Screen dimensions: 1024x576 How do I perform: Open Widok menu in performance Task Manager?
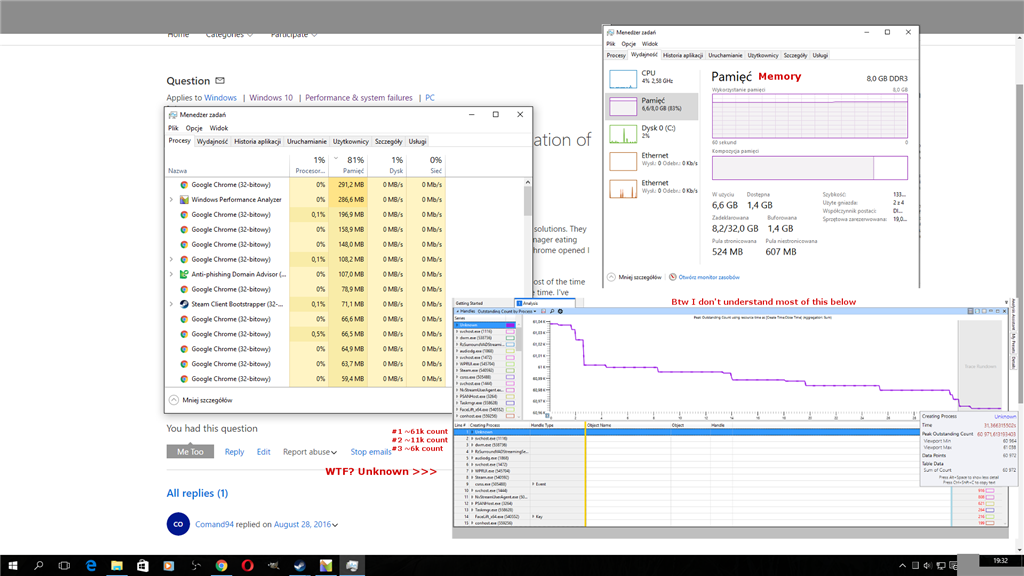650,44
